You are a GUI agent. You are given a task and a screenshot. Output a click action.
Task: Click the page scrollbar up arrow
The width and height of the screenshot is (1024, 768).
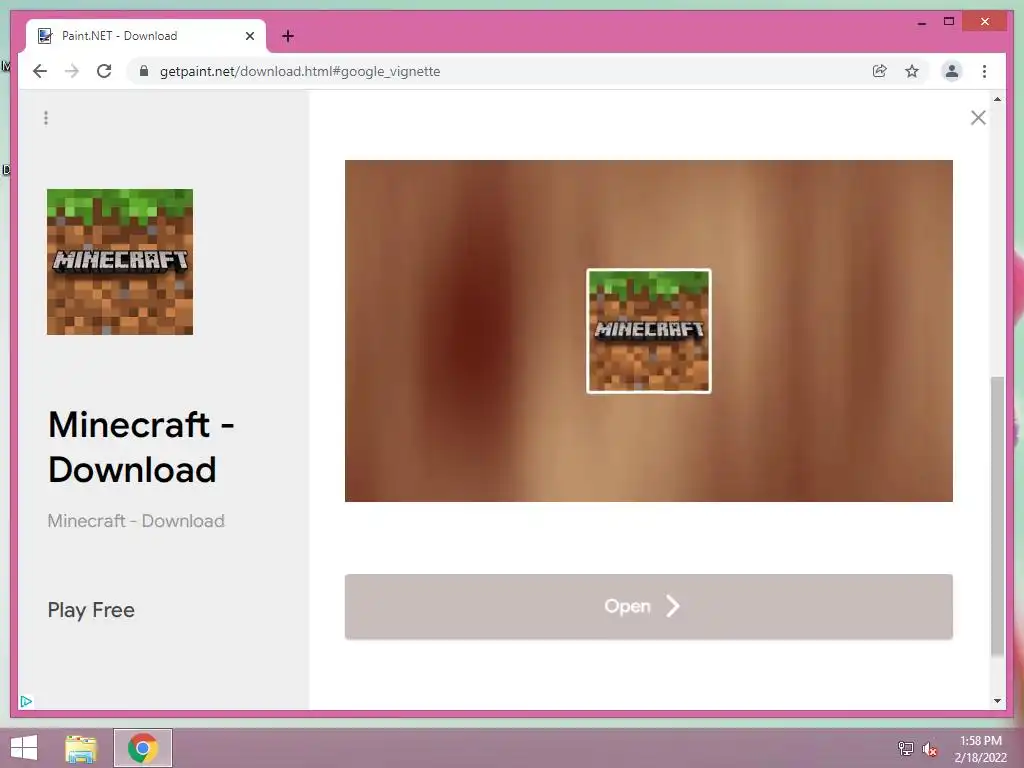pyautogui.click(x=997, y=99)
